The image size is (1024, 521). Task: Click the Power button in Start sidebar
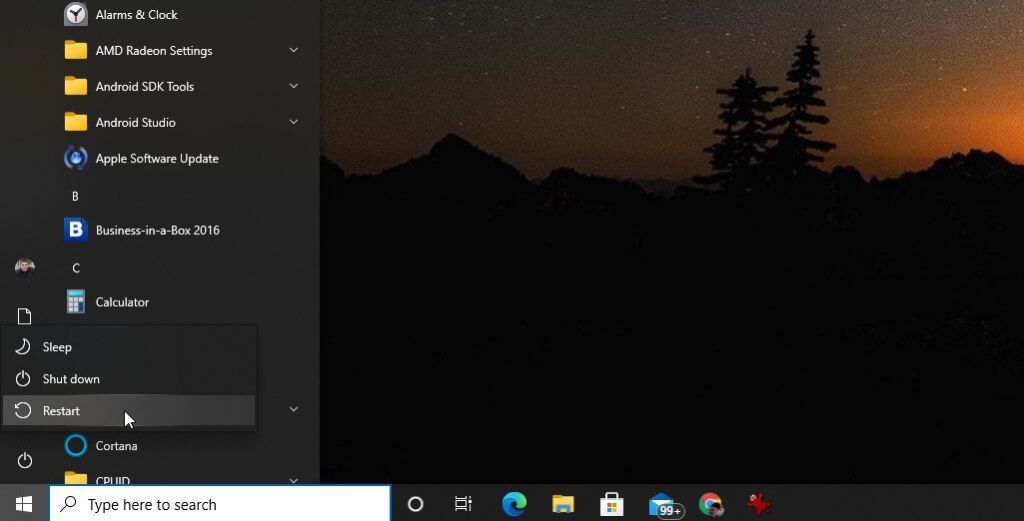click(24, 460)
